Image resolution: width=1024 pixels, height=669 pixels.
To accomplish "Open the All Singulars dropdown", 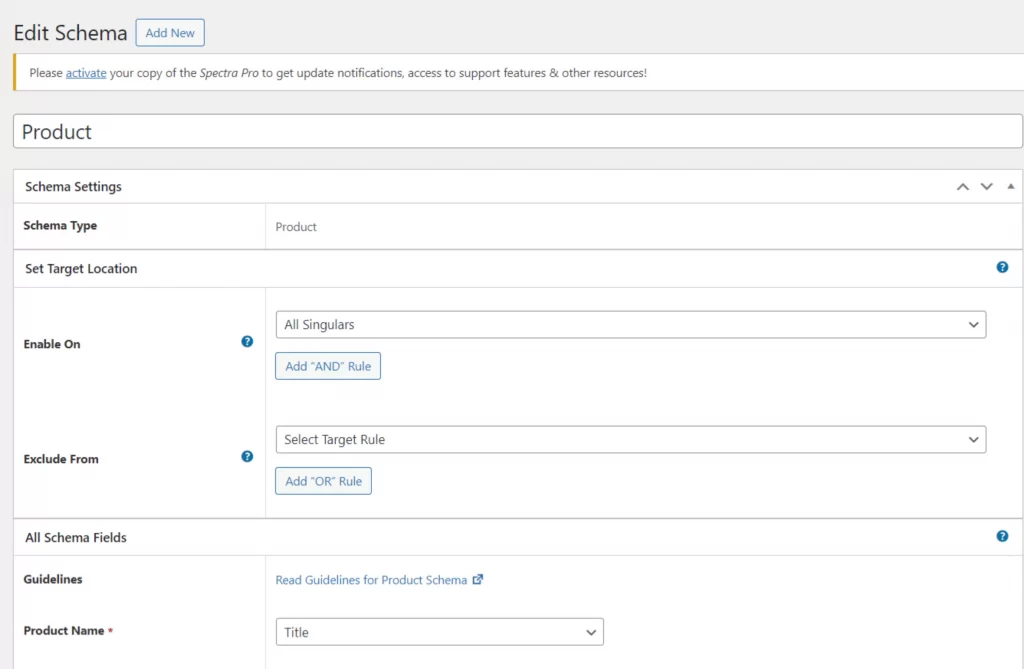I will coord(630,325).
